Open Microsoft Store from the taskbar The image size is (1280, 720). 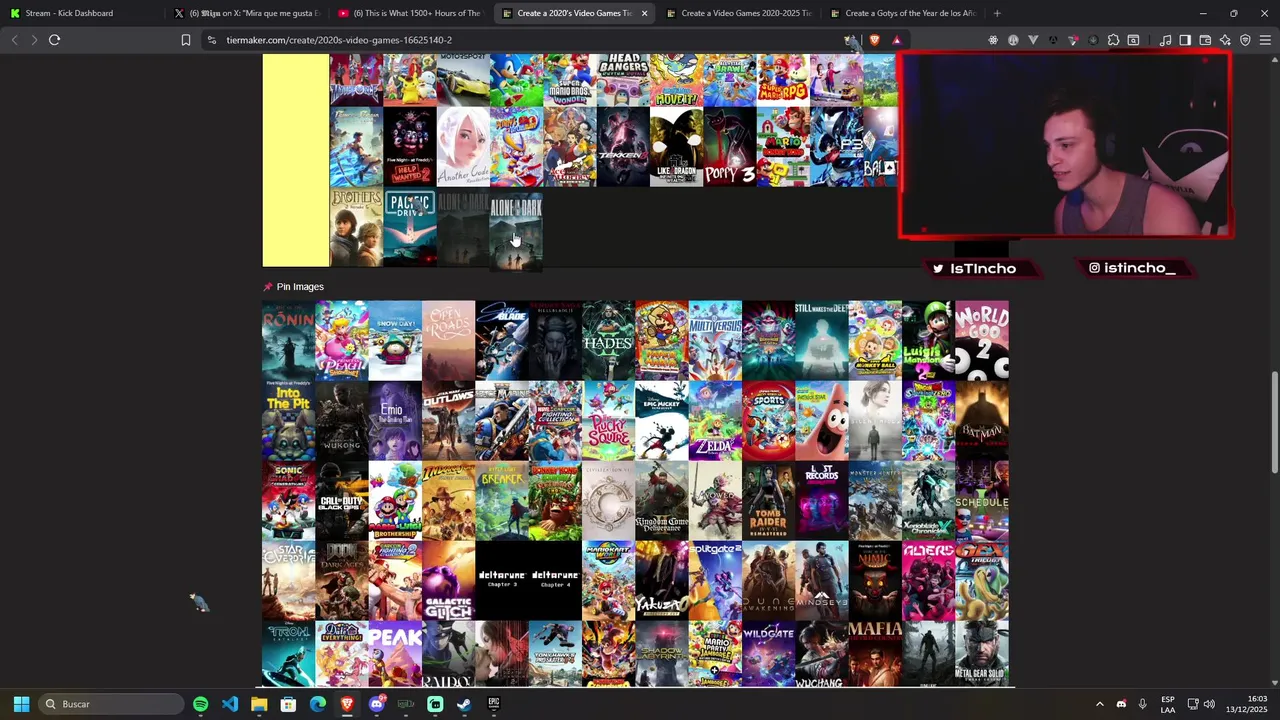coord(288,704)
